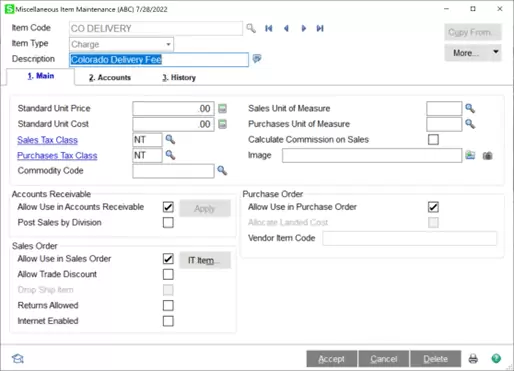Click the Item Code field
The height and width of the screenshot is (371, 514).
[156, 28]
